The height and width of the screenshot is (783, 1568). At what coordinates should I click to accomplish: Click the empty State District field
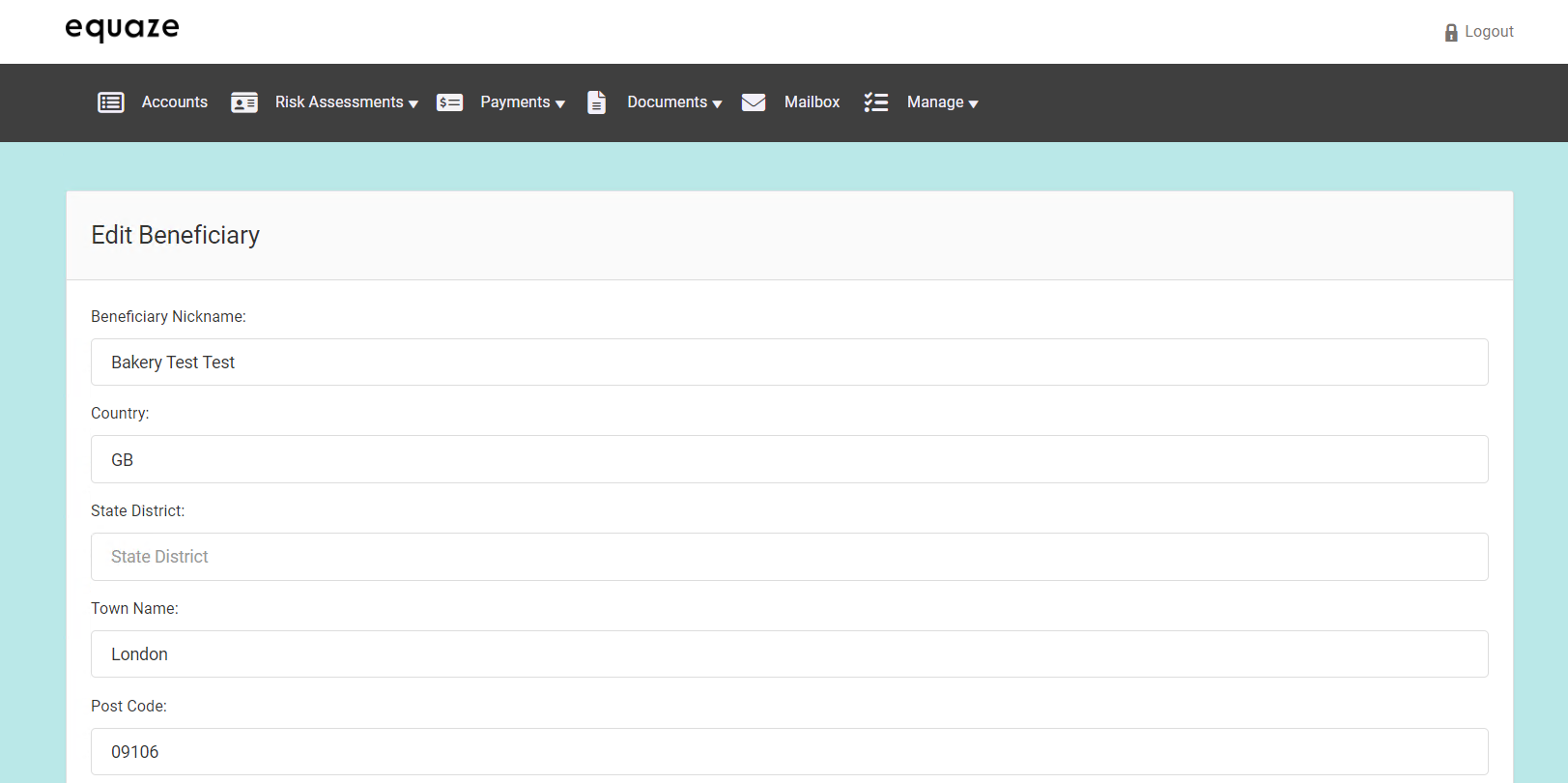tap(788, 557)
